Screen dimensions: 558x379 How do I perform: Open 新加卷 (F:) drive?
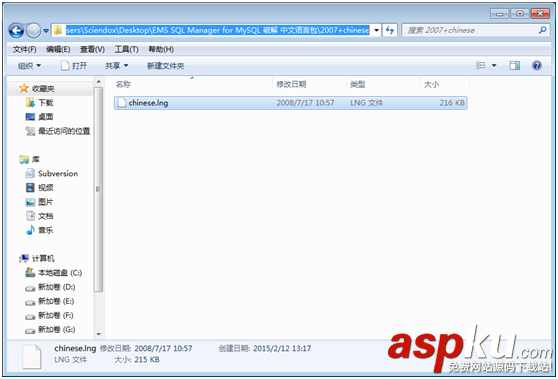[56, 315]
